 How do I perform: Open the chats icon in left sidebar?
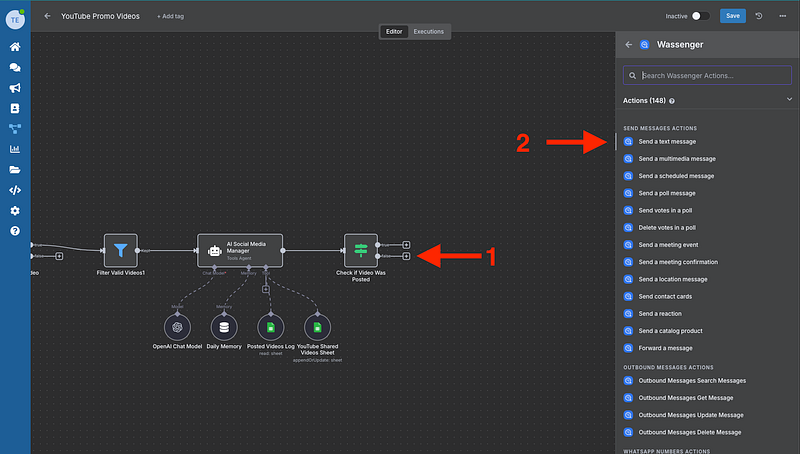click(x=15, y=67)
